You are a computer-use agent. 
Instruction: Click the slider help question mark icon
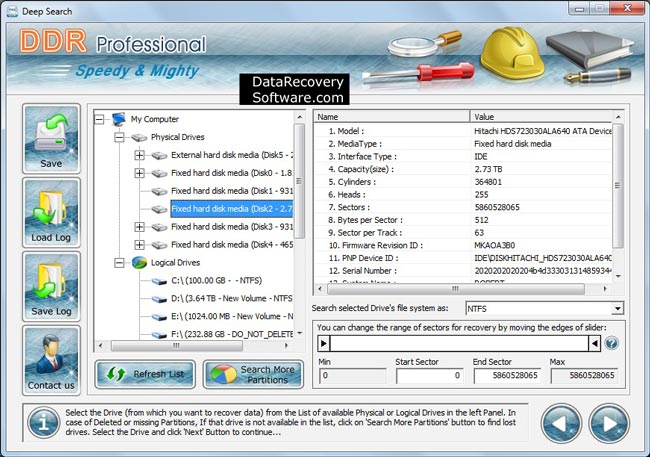point(611,343)
